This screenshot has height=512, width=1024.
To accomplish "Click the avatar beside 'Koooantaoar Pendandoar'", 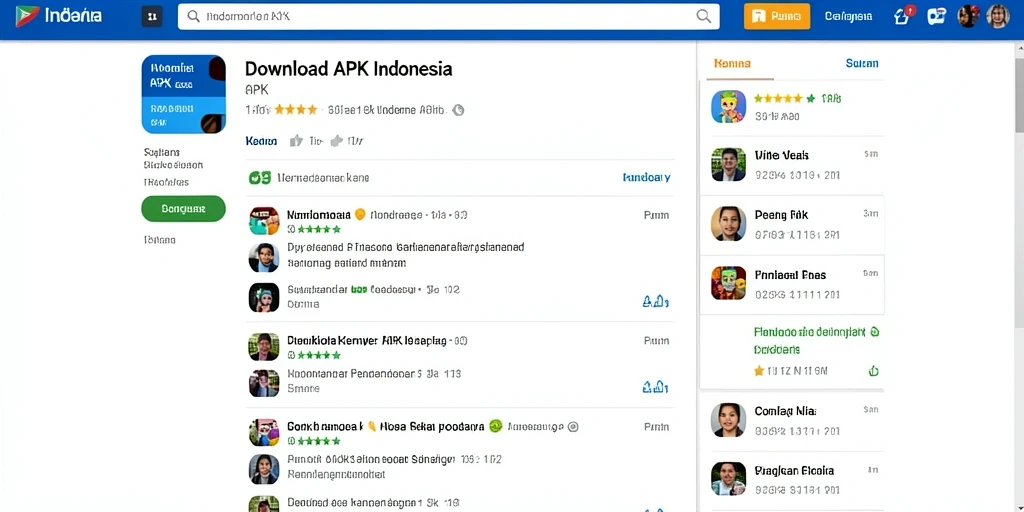I will pyautogui.click(x=264, y=383).
